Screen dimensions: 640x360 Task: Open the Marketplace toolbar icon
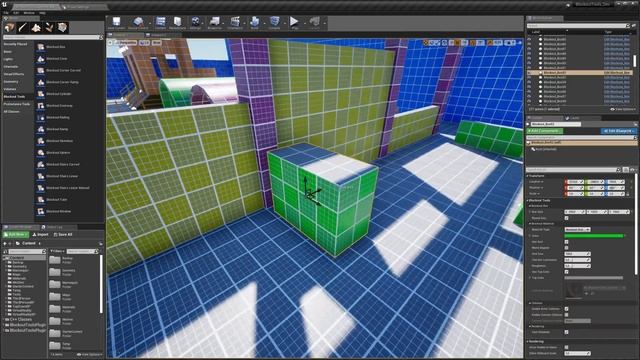178,22
